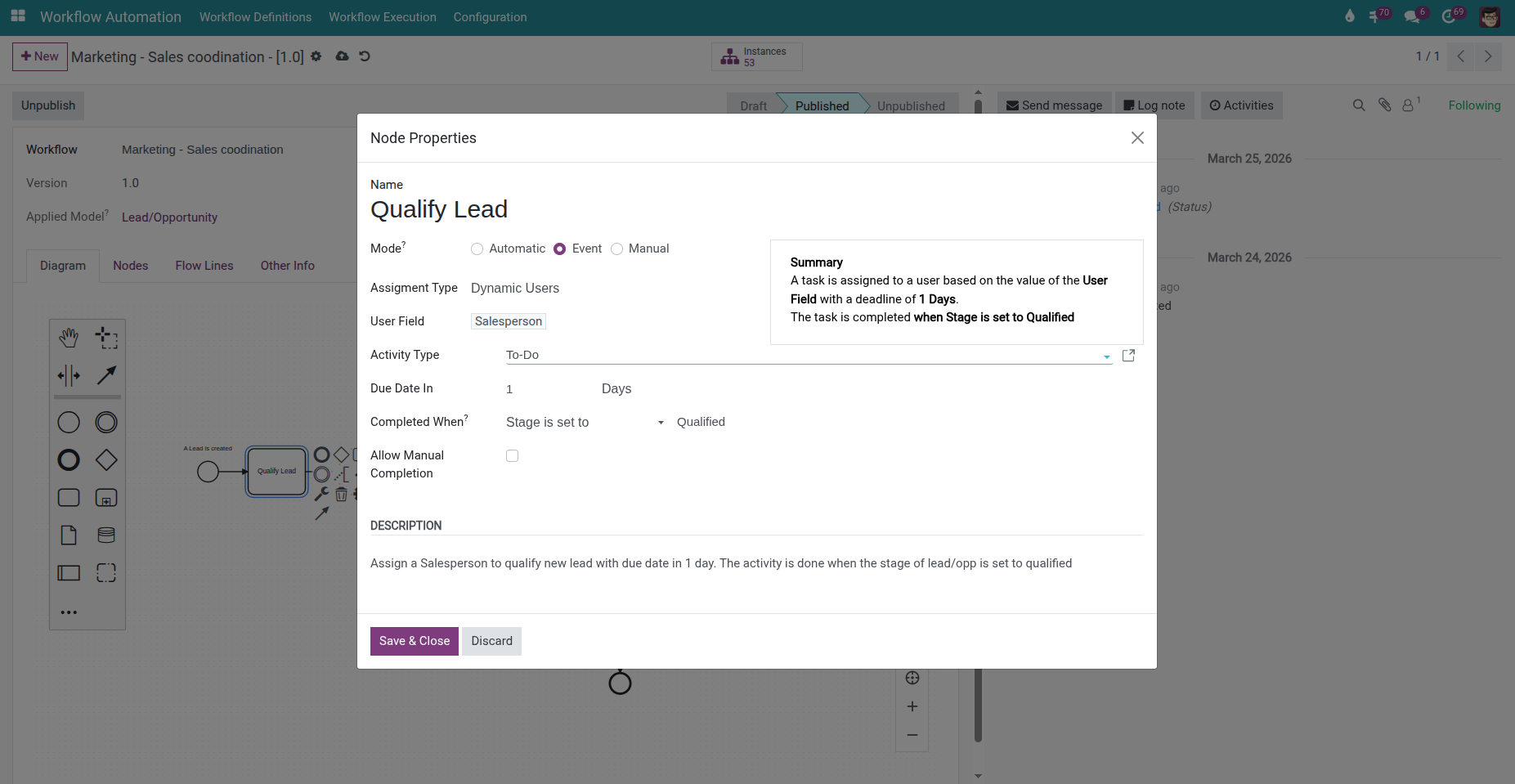Select the Event mode radio button
This screenshot has height=784, width=1515.
point(559,249)
